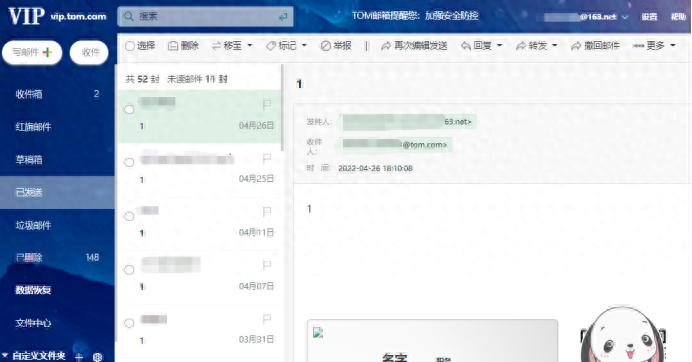Toggle the 选择 select-all checkbox
The width and height of the screenshot is (692, 362).
click(x=130, y=46)
